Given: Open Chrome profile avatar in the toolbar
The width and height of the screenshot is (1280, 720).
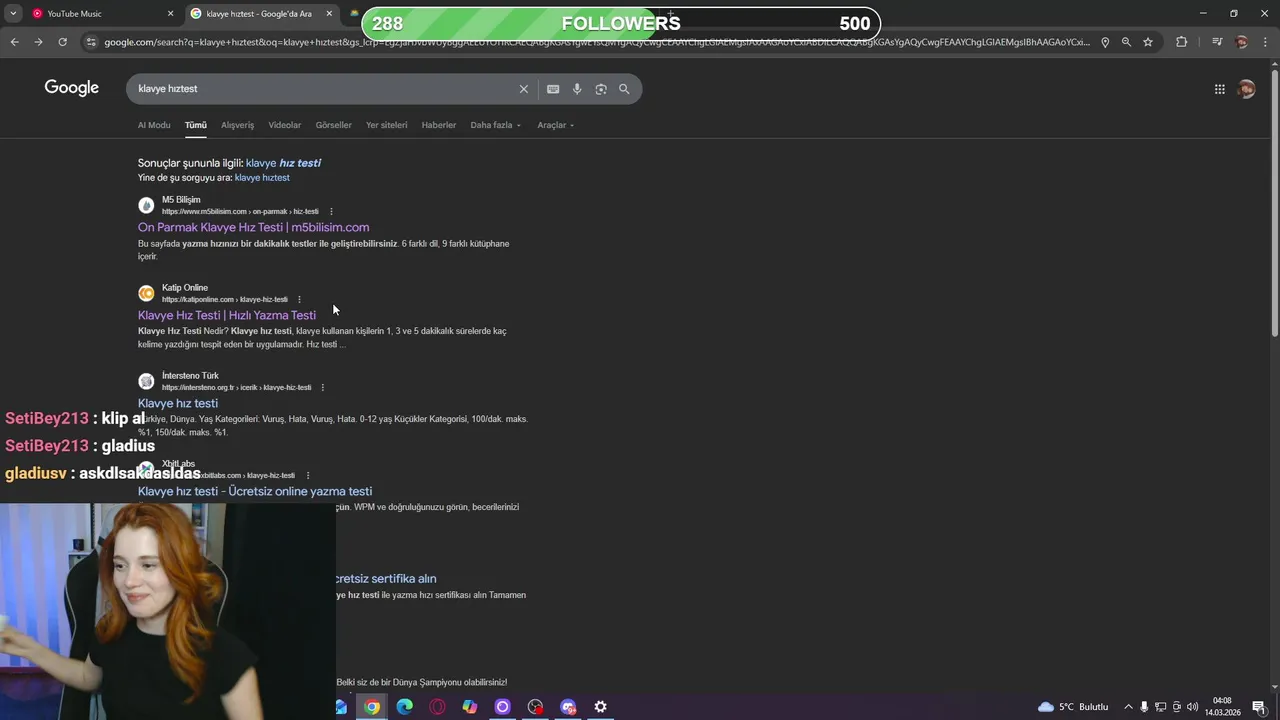Looking at the screenshot, I should 1242,42.
